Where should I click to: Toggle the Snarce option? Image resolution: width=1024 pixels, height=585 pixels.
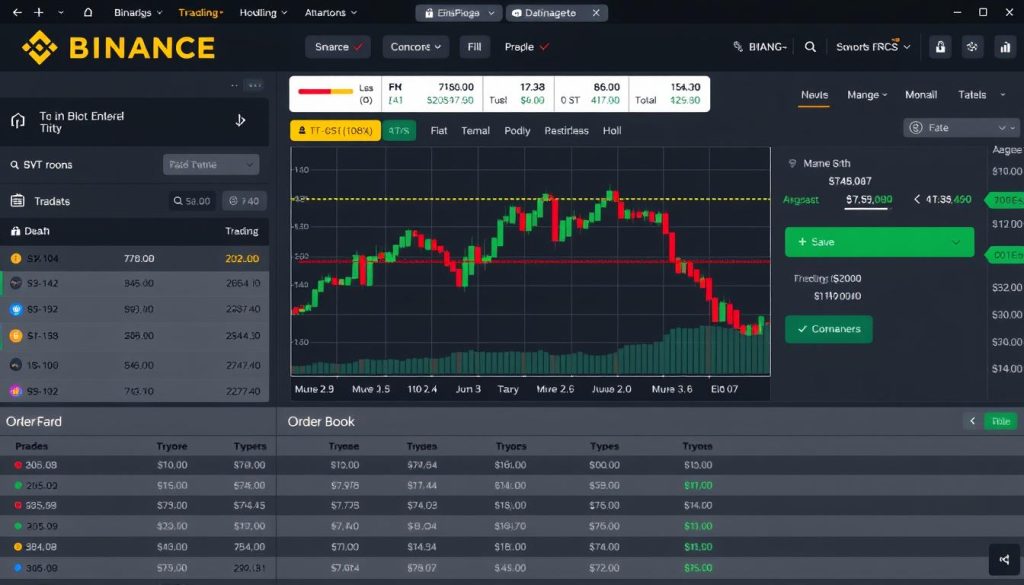pos(338,47)
